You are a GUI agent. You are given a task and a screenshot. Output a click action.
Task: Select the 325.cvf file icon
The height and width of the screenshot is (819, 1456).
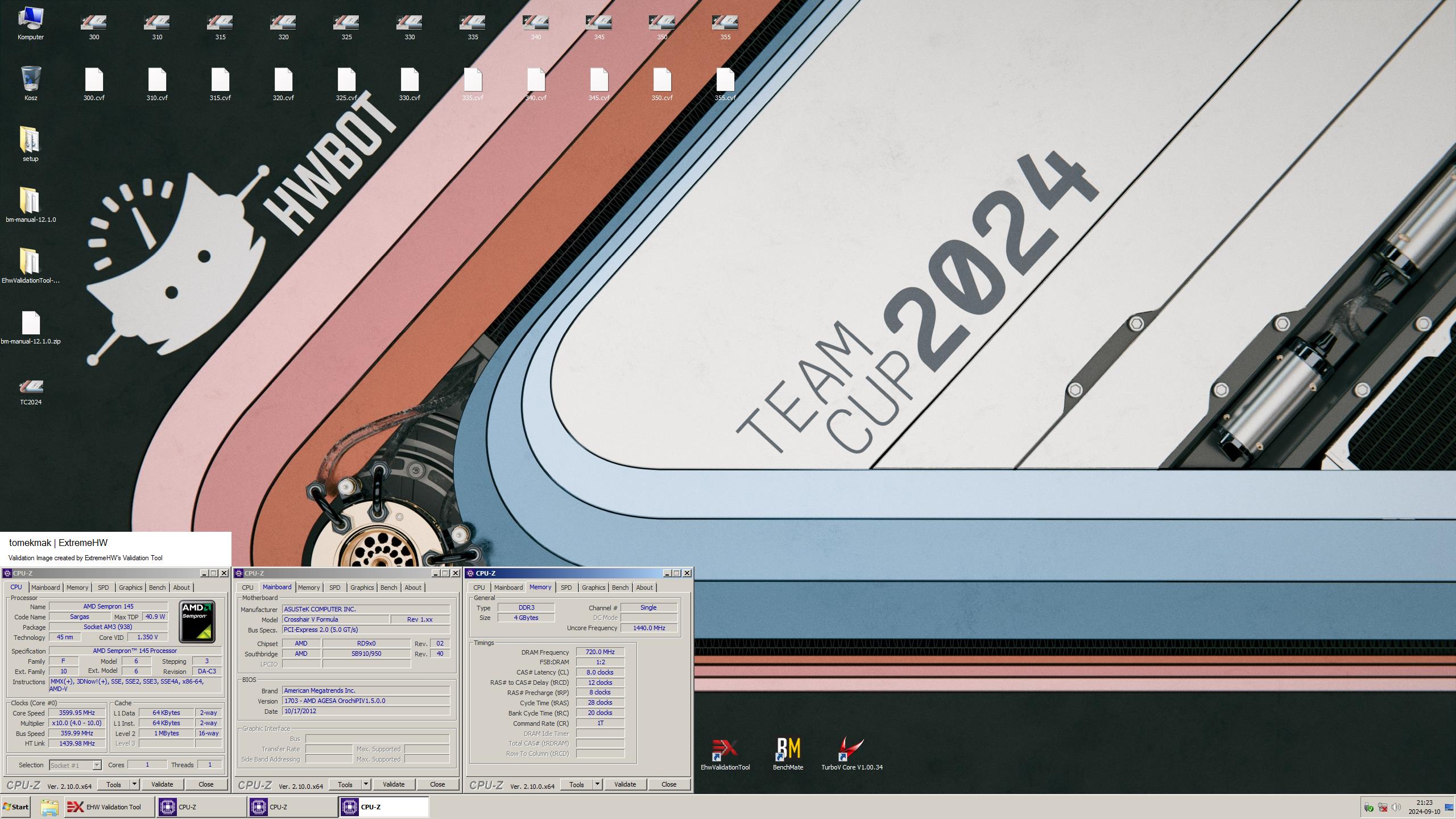click(346, 84)
